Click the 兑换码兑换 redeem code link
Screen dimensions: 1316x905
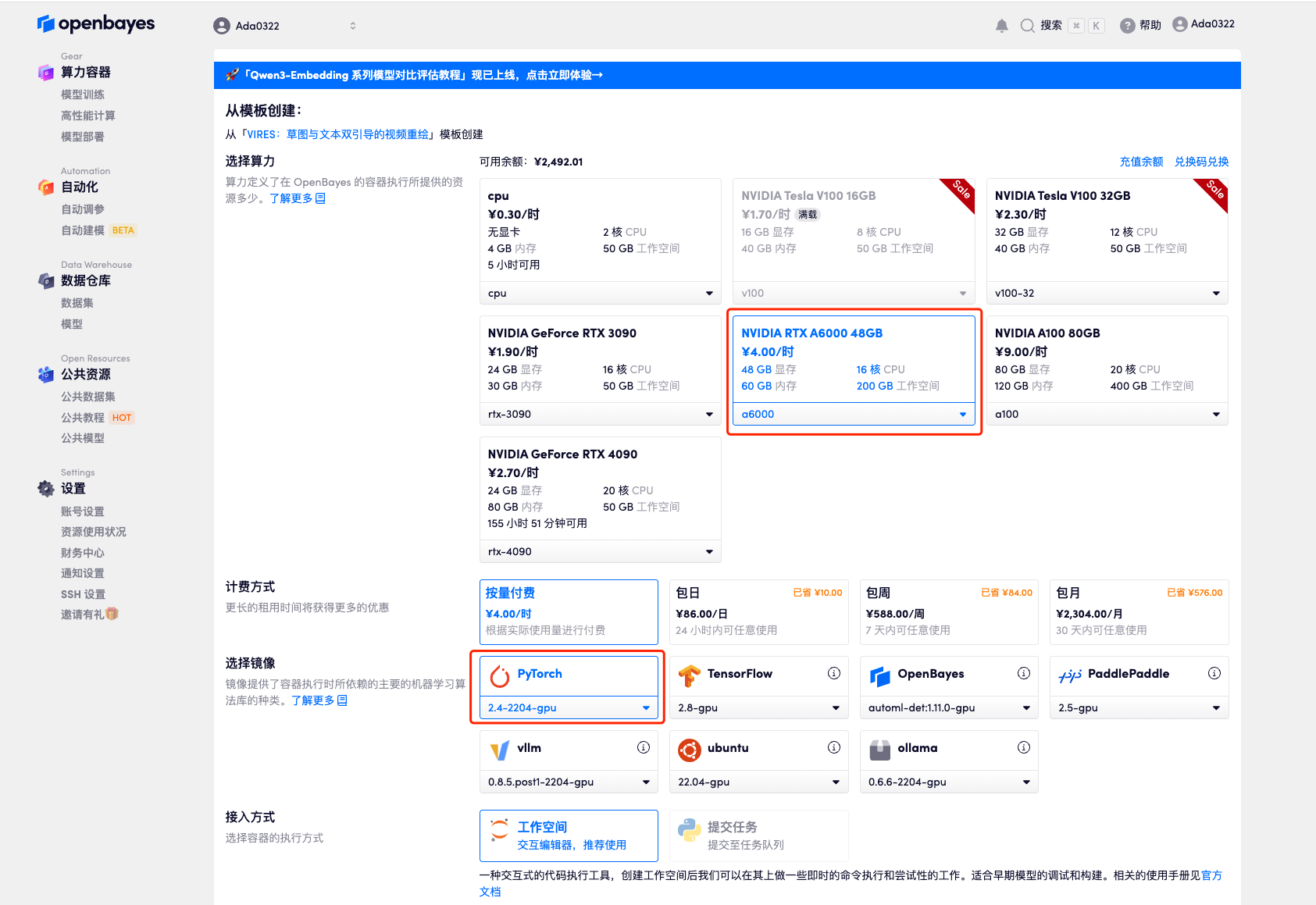coord(1201,162)
